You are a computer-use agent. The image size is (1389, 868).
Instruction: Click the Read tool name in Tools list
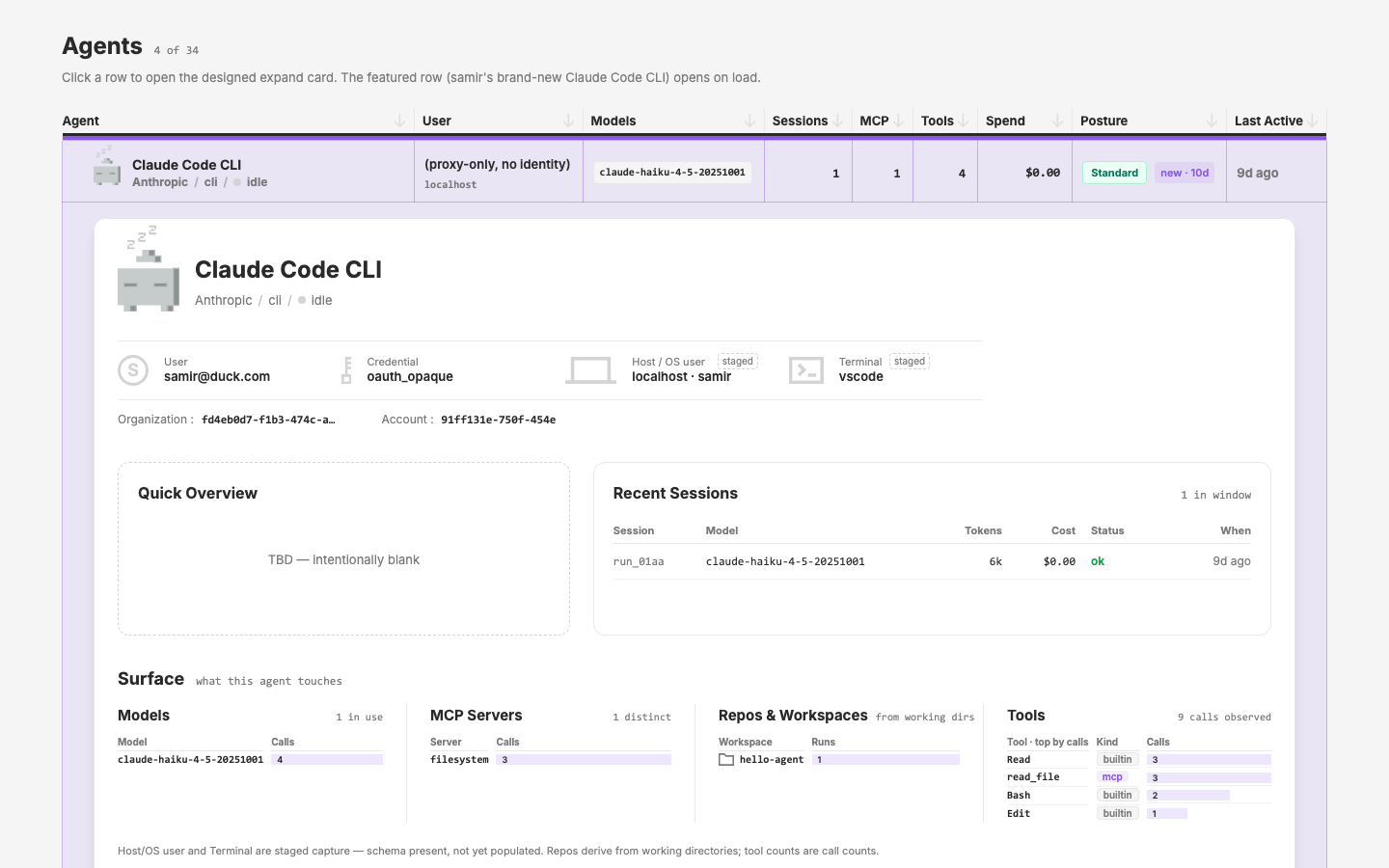(x=1019, y=760)
